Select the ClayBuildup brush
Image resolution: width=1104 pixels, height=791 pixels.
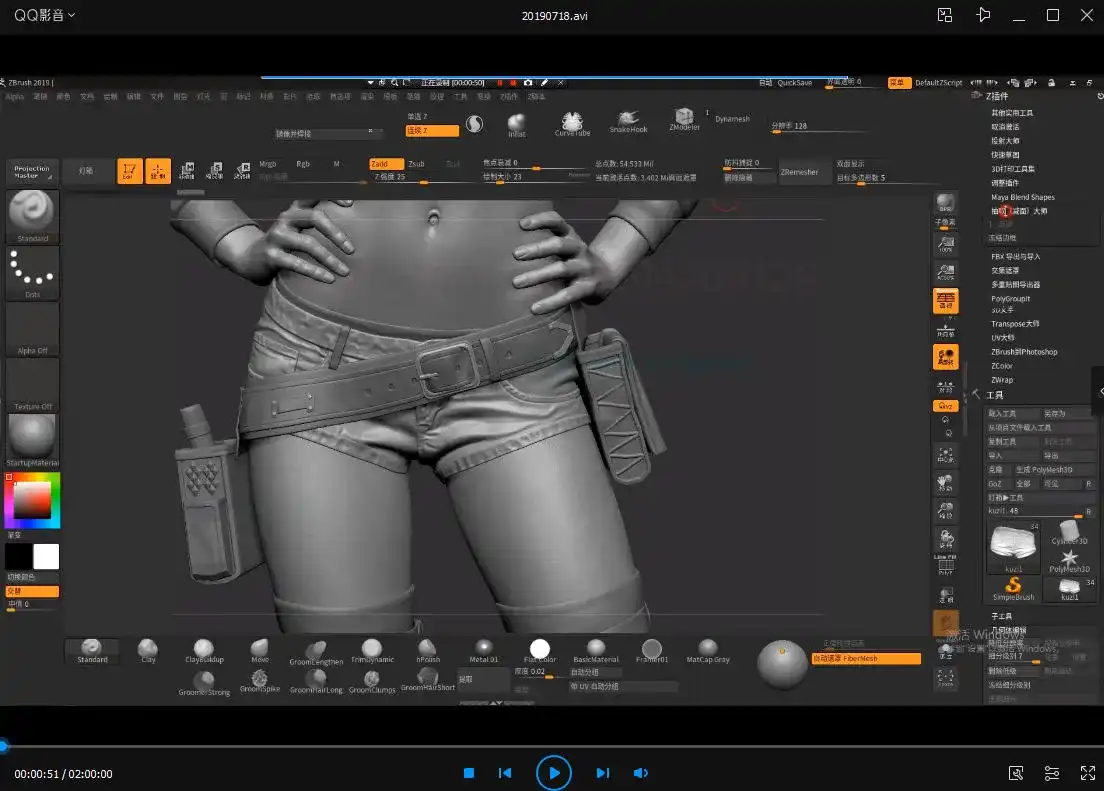[x=203, y=649]
